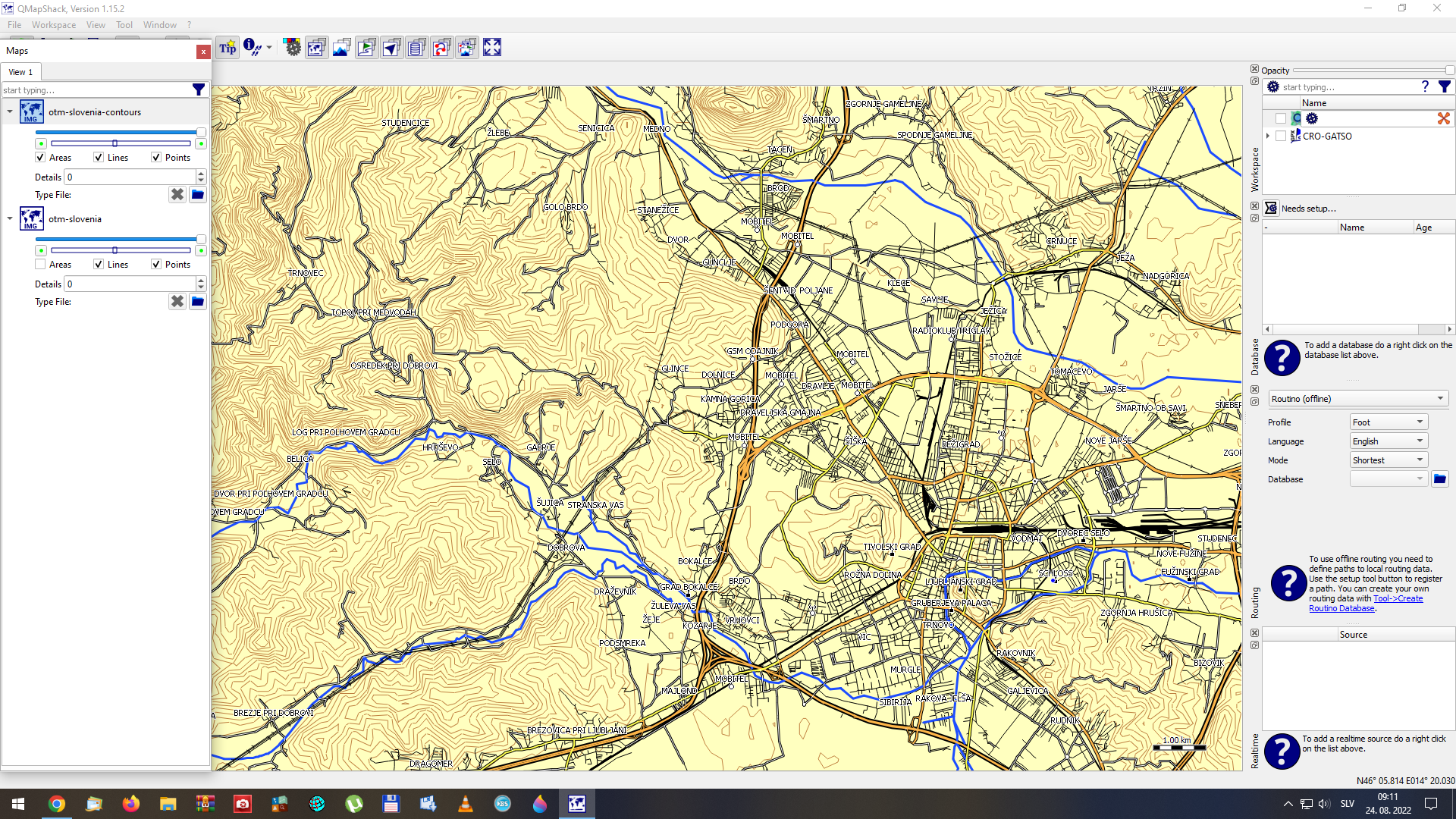Toggle Lines checkbox for otm-slovenia-contours
This screenshot has width=1456, height=819.
[x=99, y=158]
